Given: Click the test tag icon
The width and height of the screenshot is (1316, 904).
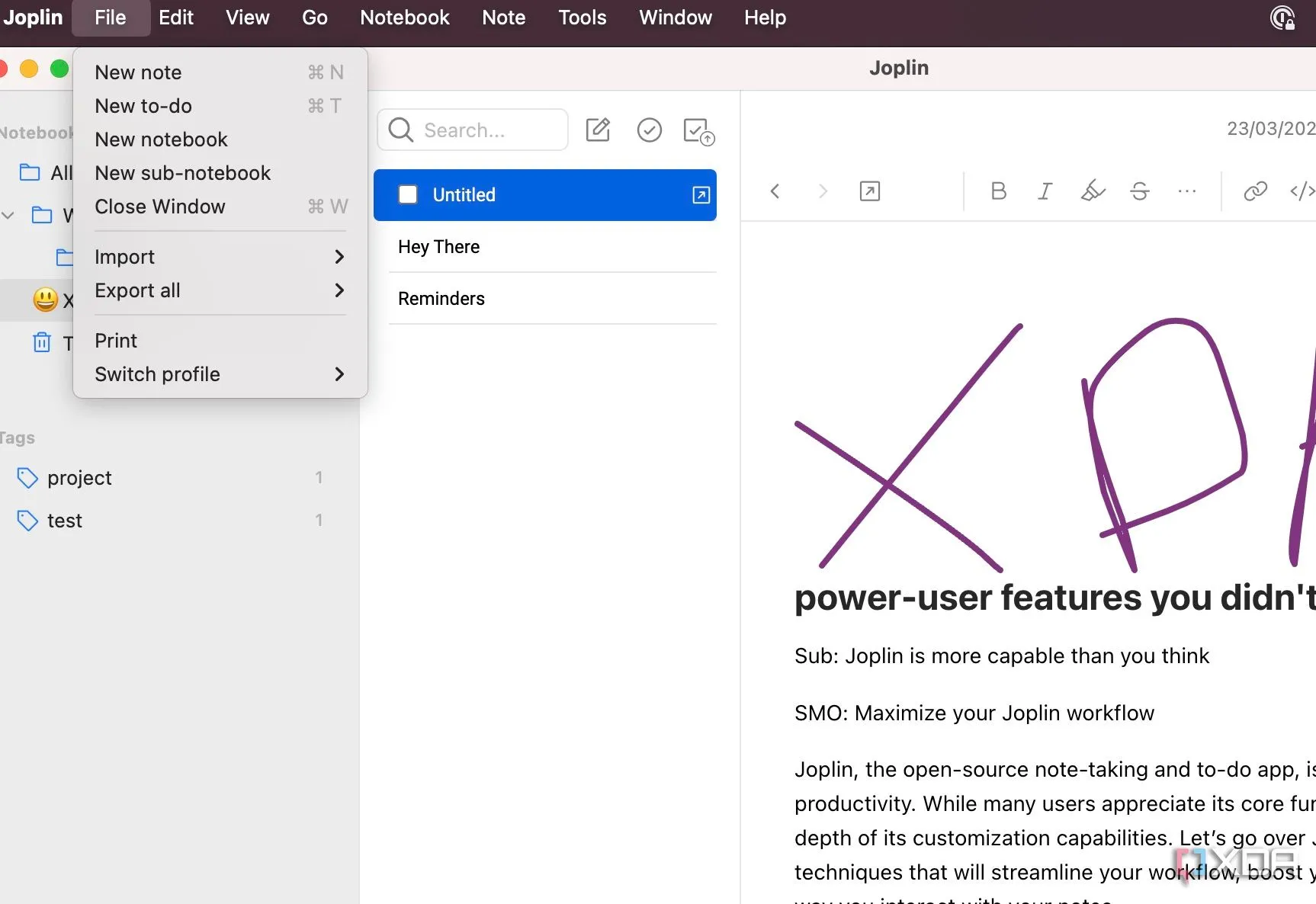Looking at the screenshot, I should [27, 521].
